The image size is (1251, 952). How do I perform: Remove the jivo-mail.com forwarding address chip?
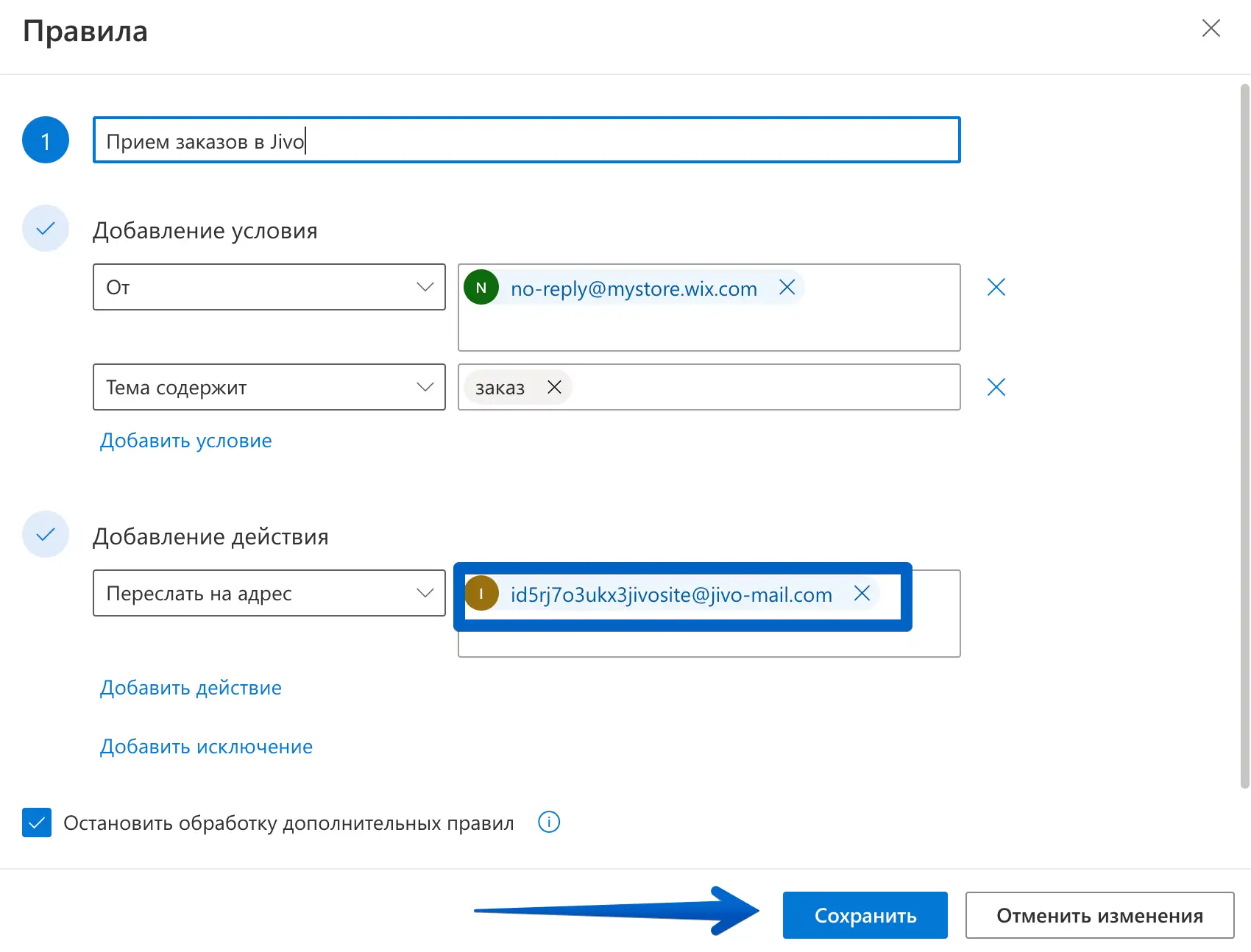tap(862, 594)
